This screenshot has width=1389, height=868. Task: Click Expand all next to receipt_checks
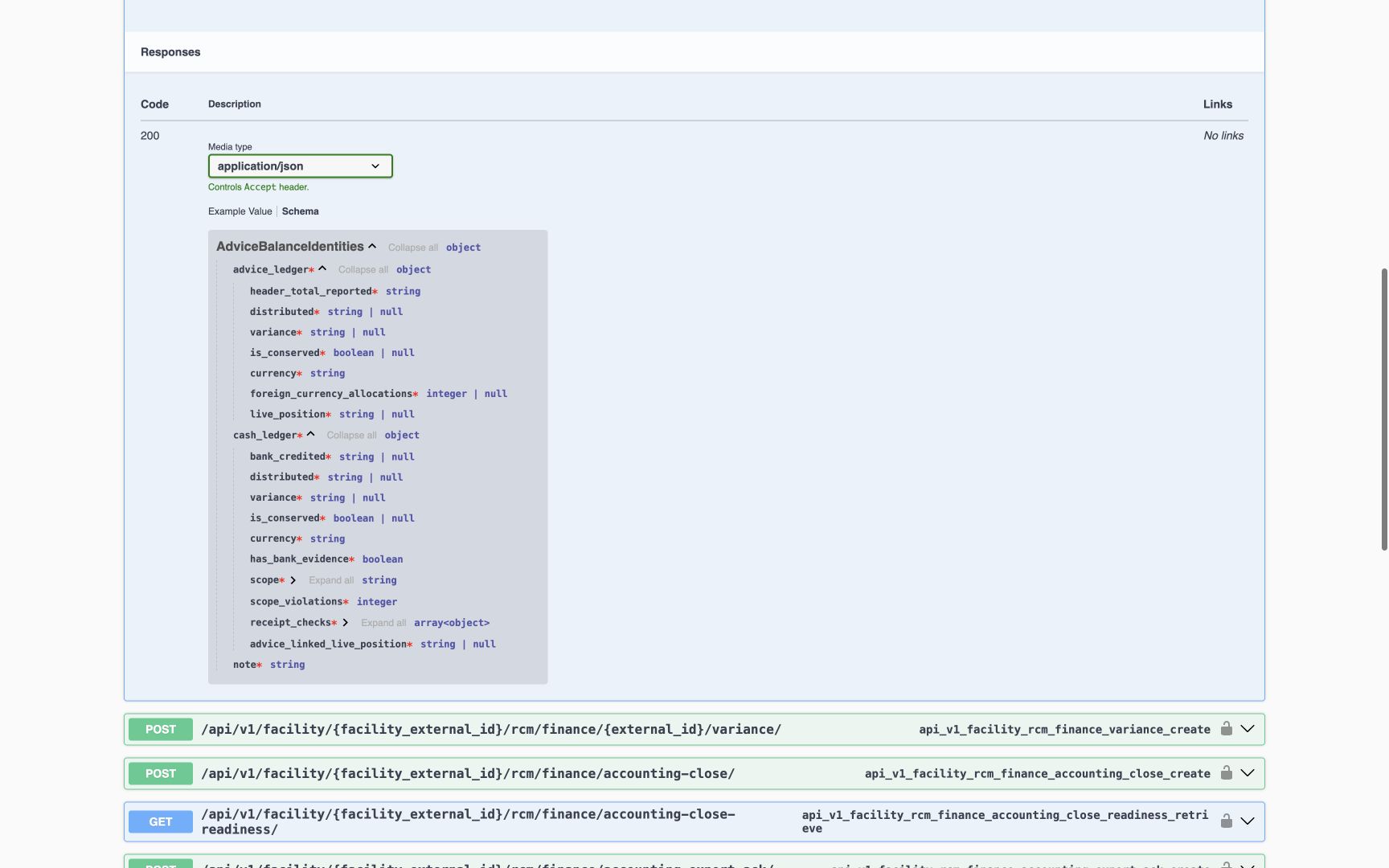tap(383, 623)
